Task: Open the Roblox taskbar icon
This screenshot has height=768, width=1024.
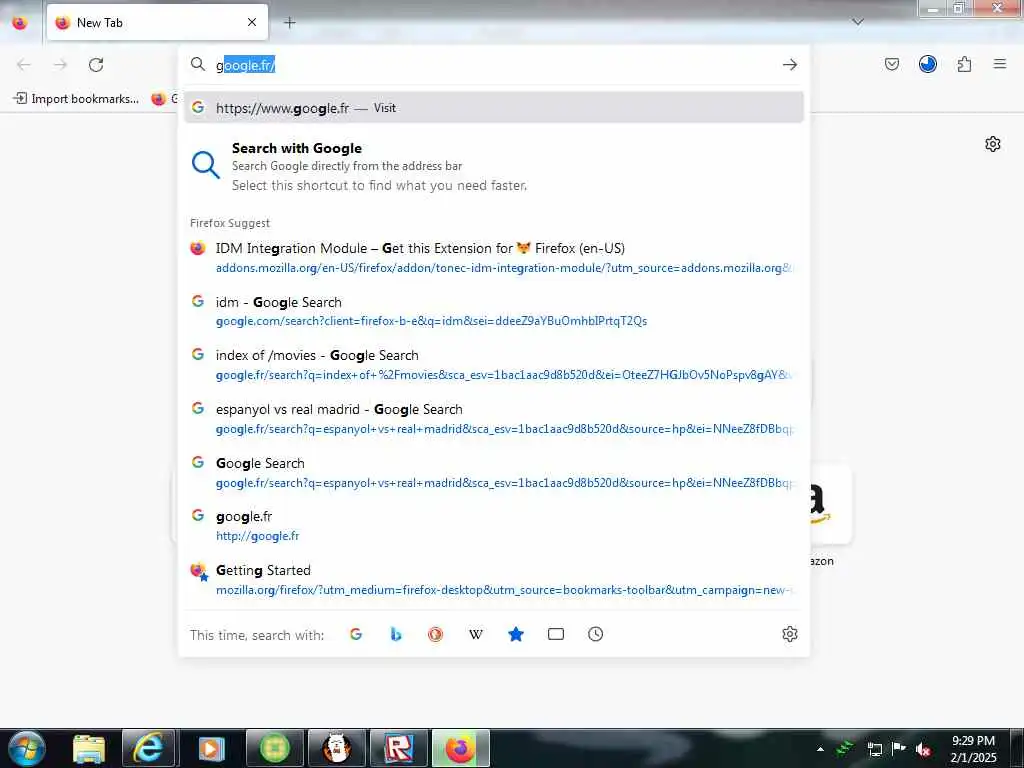Action: click(398, 748)
